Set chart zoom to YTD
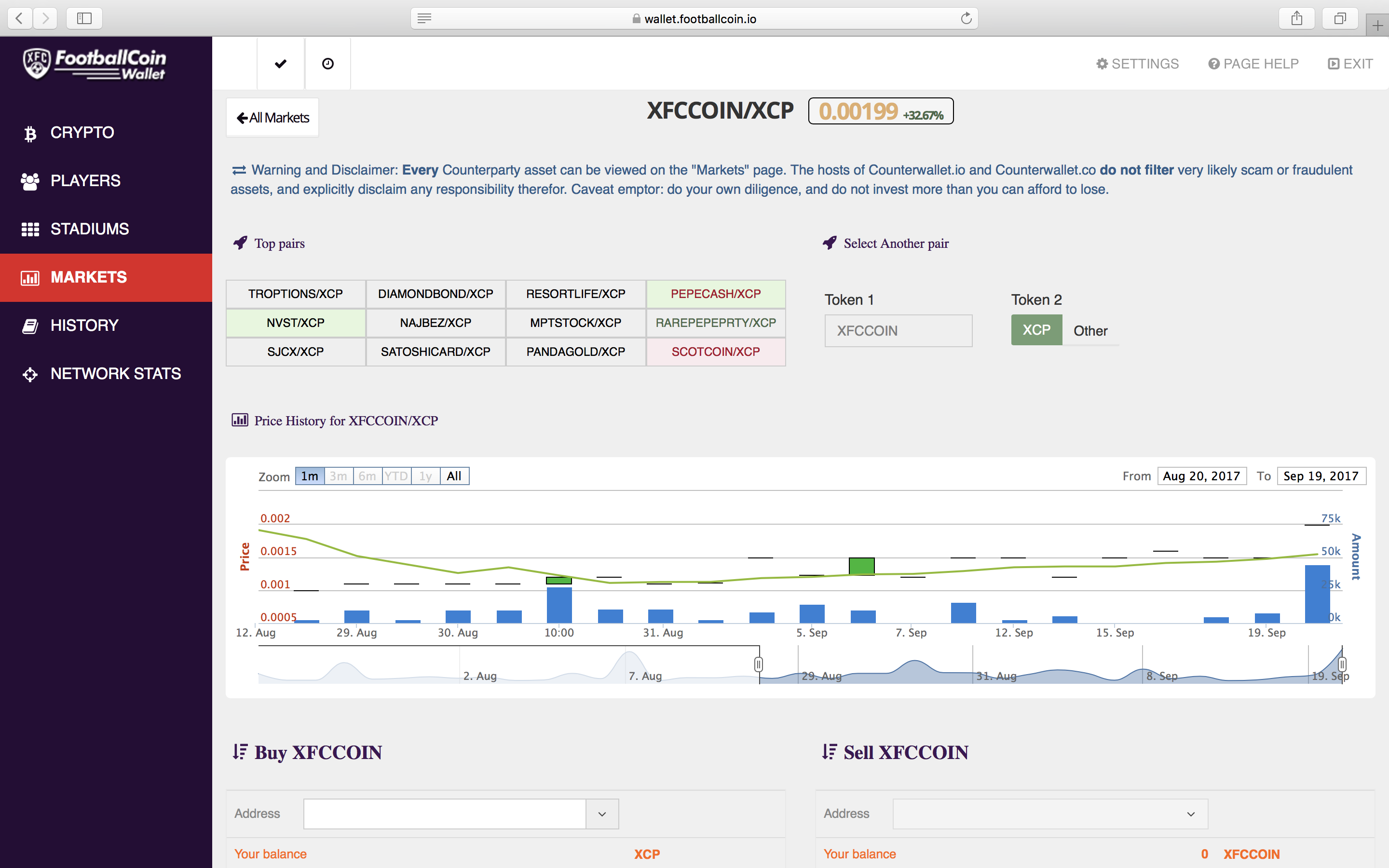This screenshot has height=868, width=1389. pyautogui.click(x=396, y=476)
